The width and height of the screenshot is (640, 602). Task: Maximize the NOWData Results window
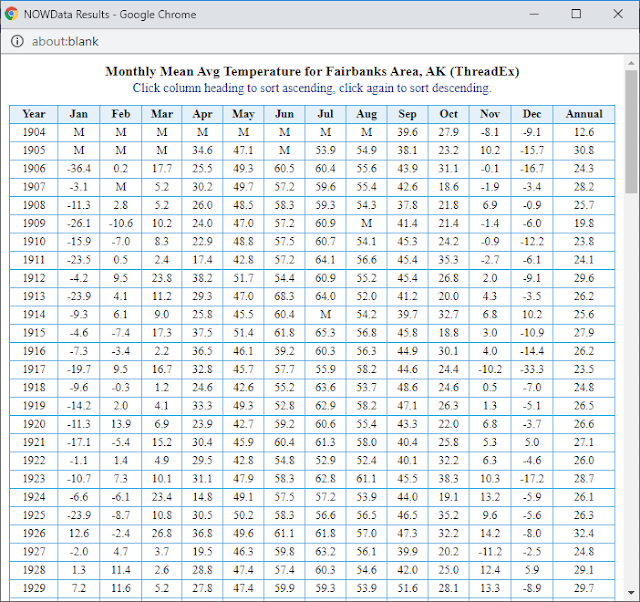(x=576, y=14)
